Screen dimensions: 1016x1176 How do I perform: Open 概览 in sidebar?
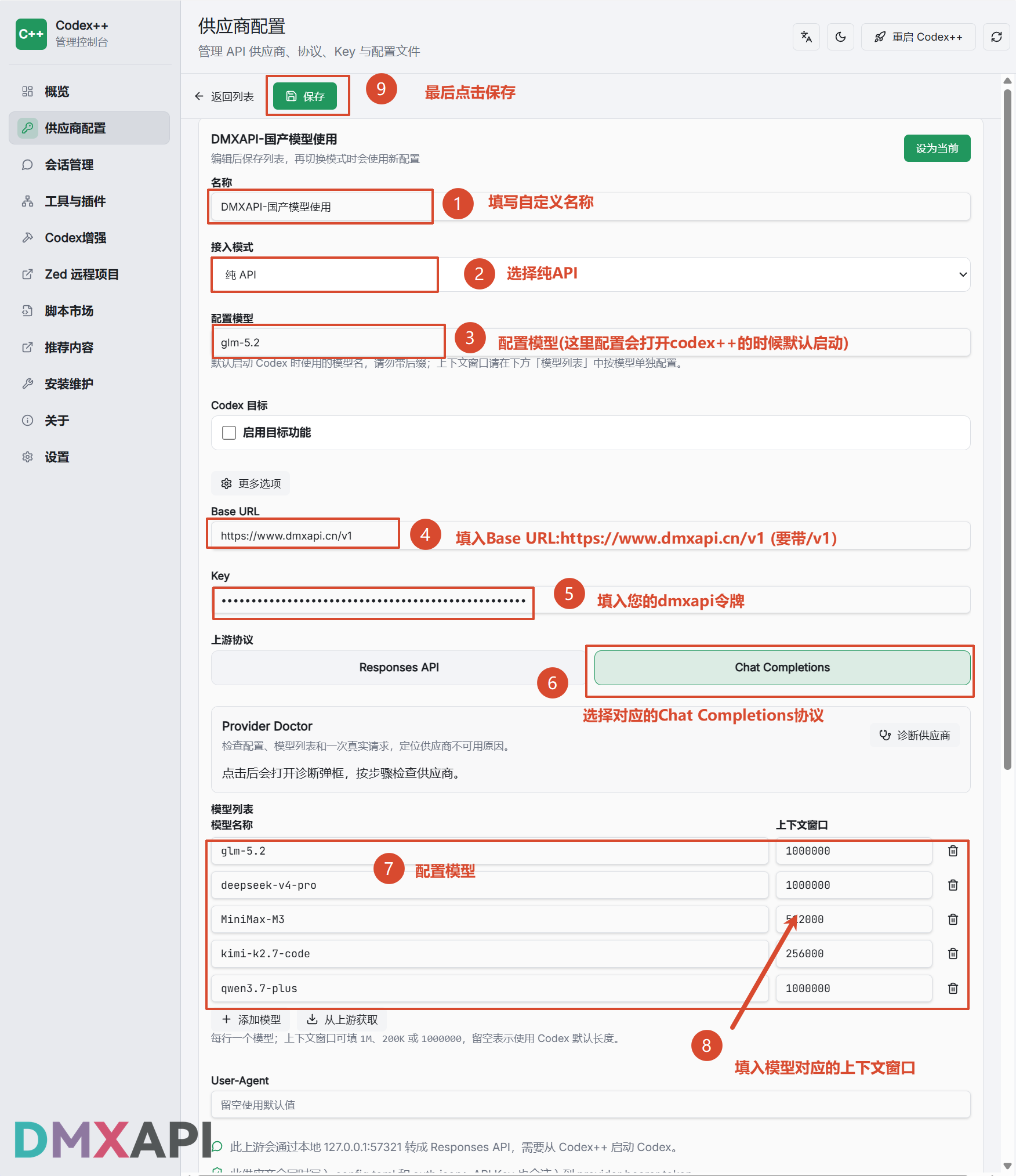pyautogui.click(x=89, y=92)
